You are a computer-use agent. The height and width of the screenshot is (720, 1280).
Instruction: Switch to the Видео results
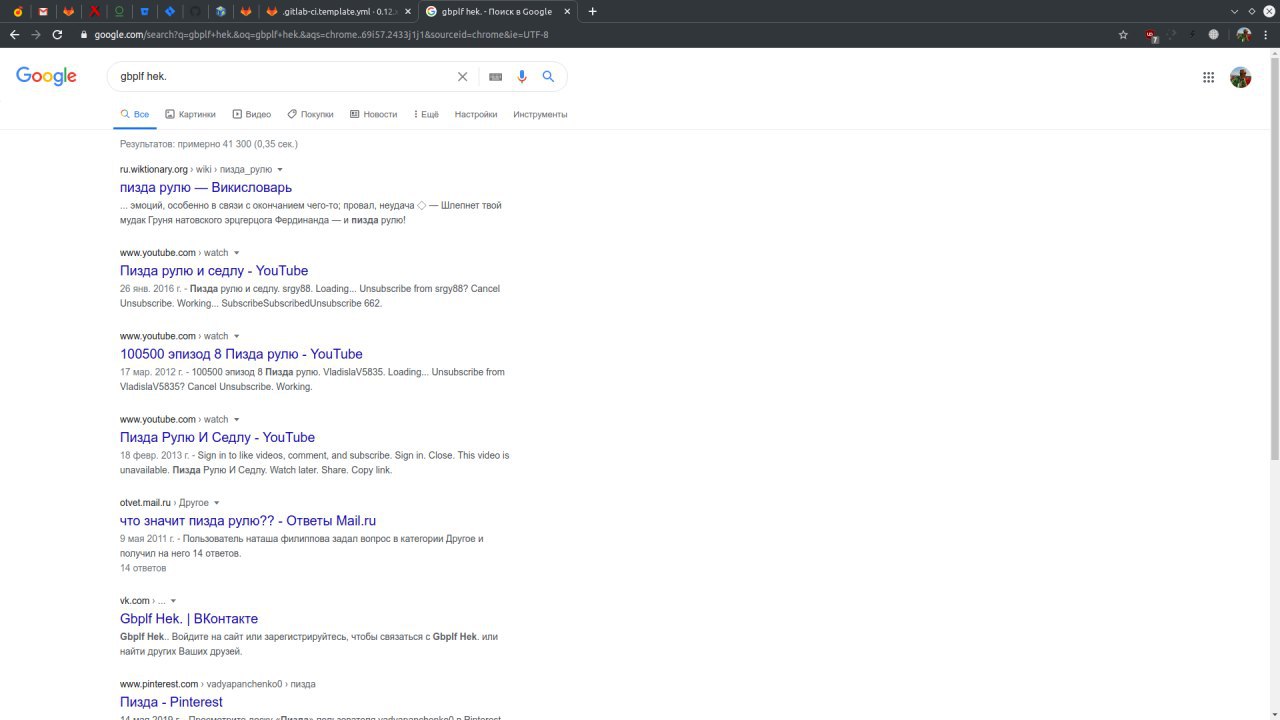click(251, 114)
